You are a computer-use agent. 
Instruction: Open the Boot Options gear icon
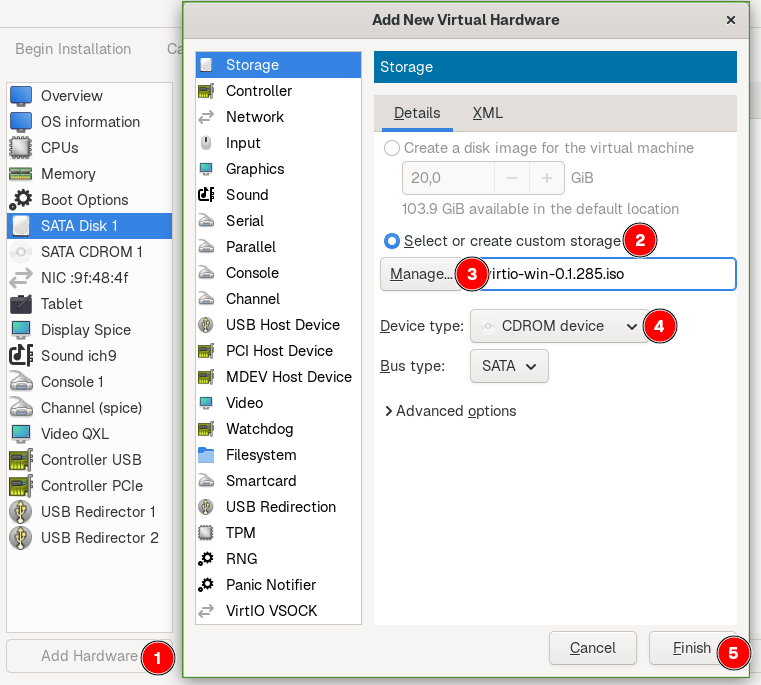[21, 200]
